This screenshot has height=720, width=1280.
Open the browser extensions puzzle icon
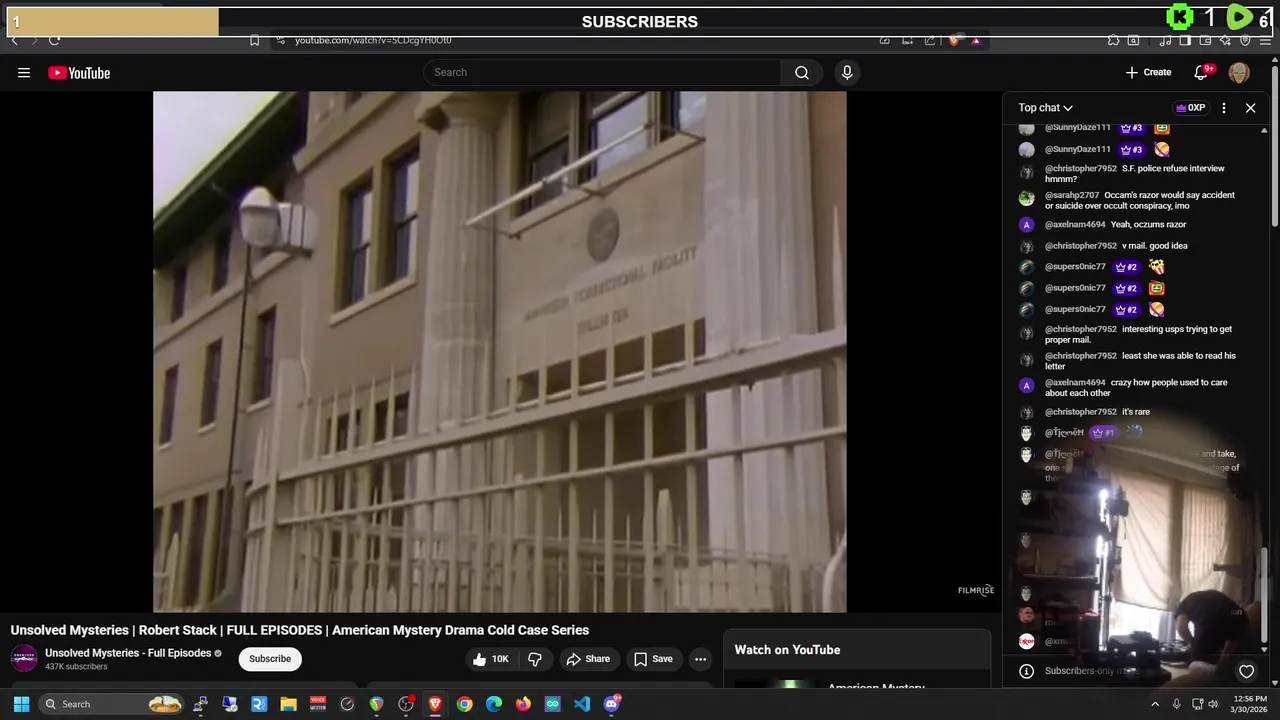coord(1113,40)
